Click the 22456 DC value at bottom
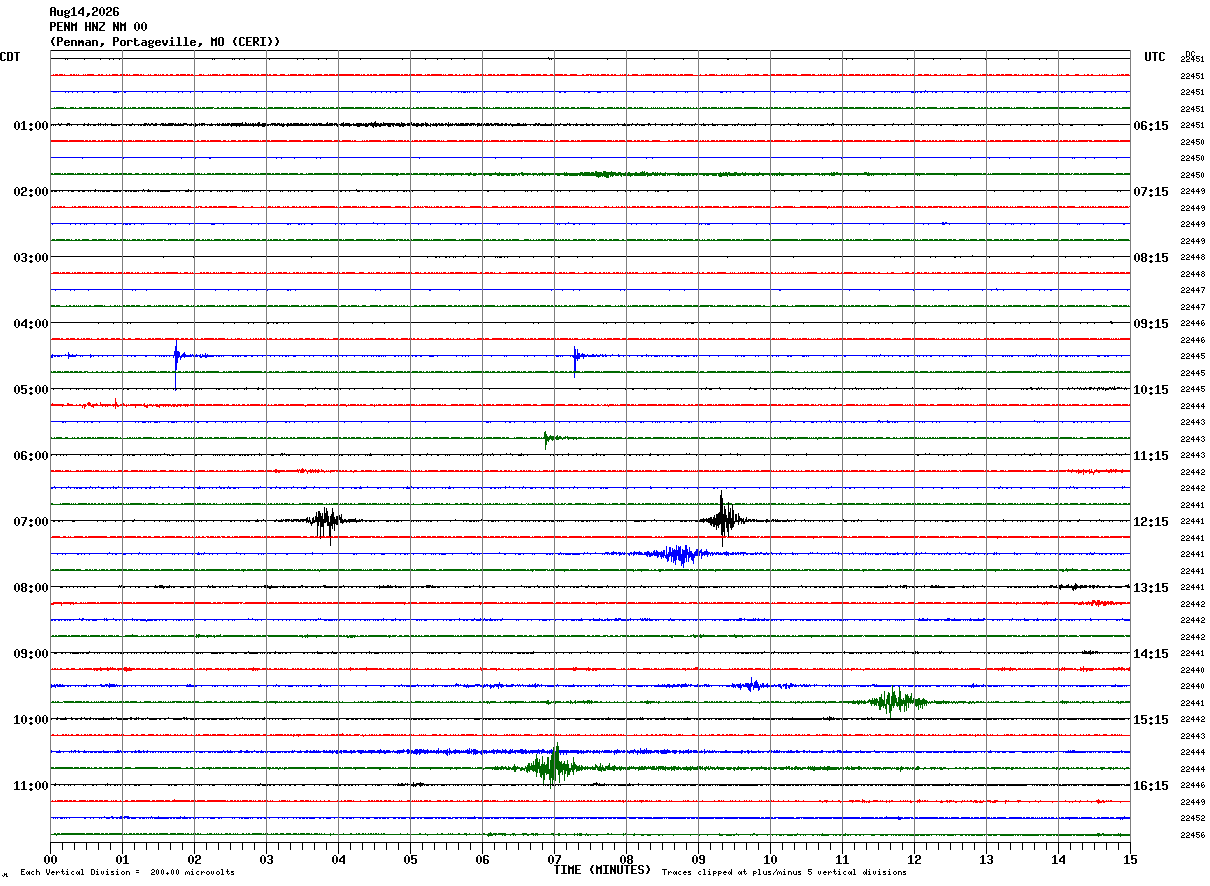Image resolution: width=1210 pixels, height=886 pixels. (x=1192, y=835)
